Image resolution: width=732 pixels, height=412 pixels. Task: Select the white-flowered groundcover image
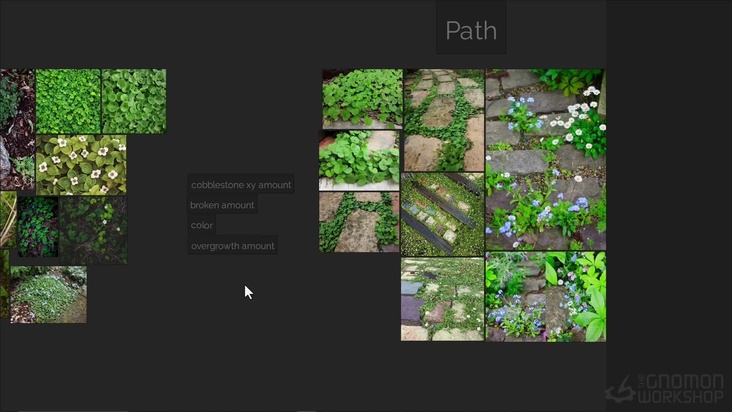(81, 165)
